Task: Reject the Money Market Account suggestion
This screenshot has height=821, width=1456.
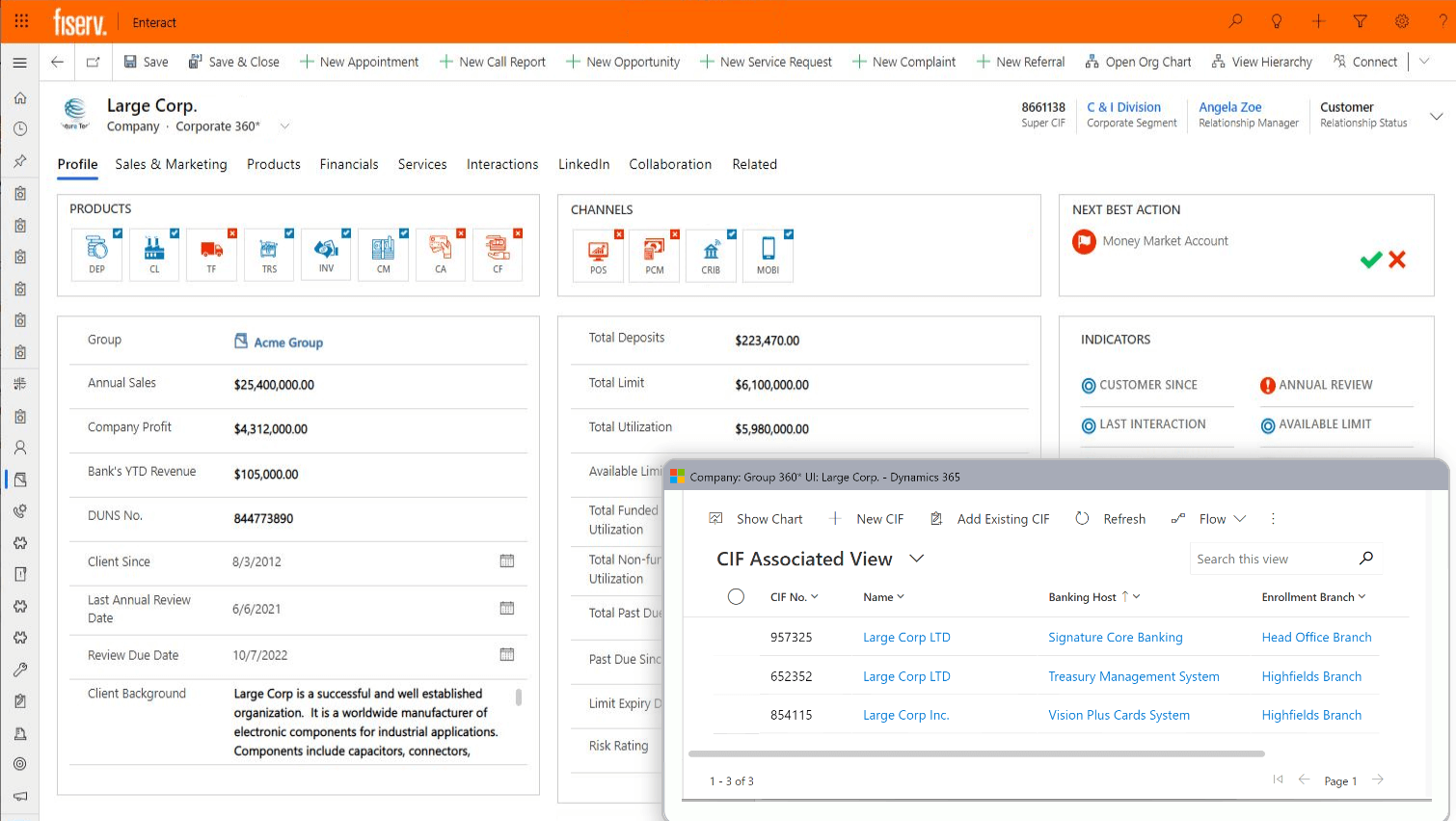Action: 1397,260
